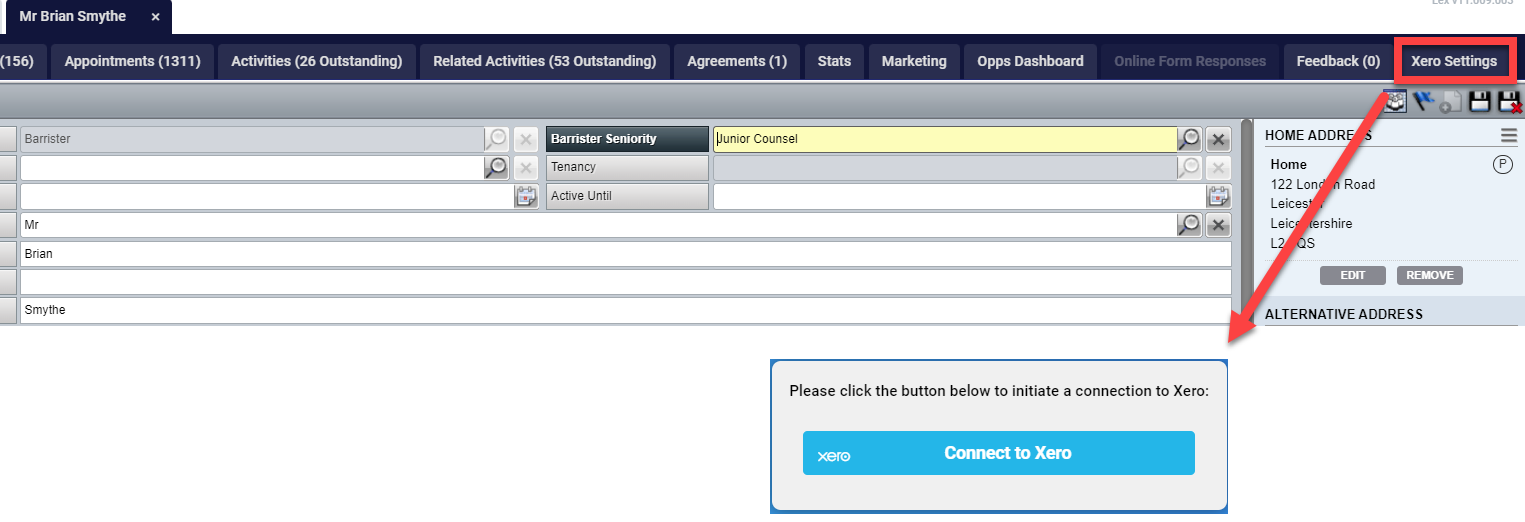Clear the field below Barrister
Screen dimensions: 1525x522
[x=526, y=167]
